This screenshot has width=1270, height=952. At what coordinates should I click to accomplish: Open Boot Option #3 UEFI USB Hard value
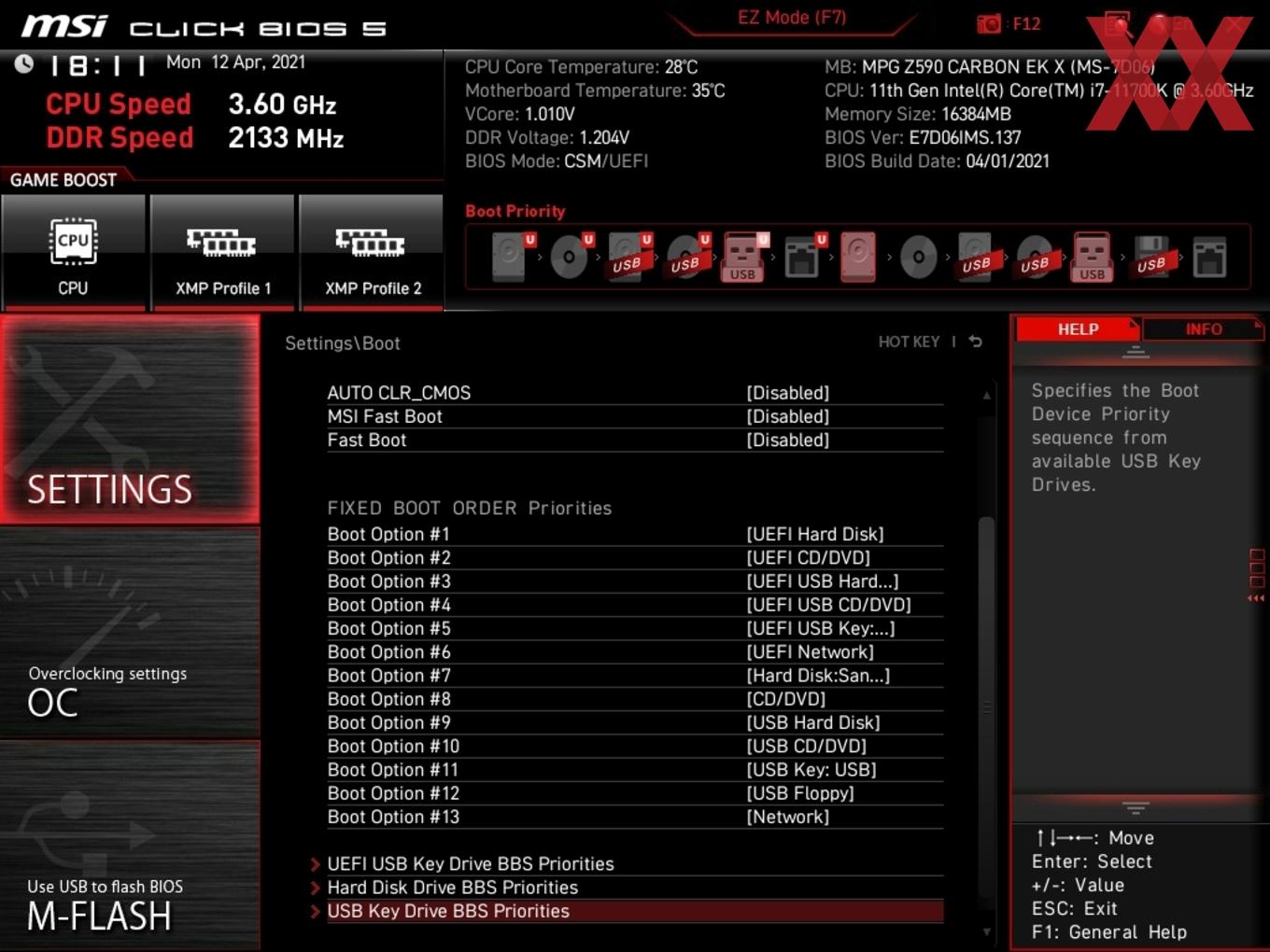click(822, 581)
